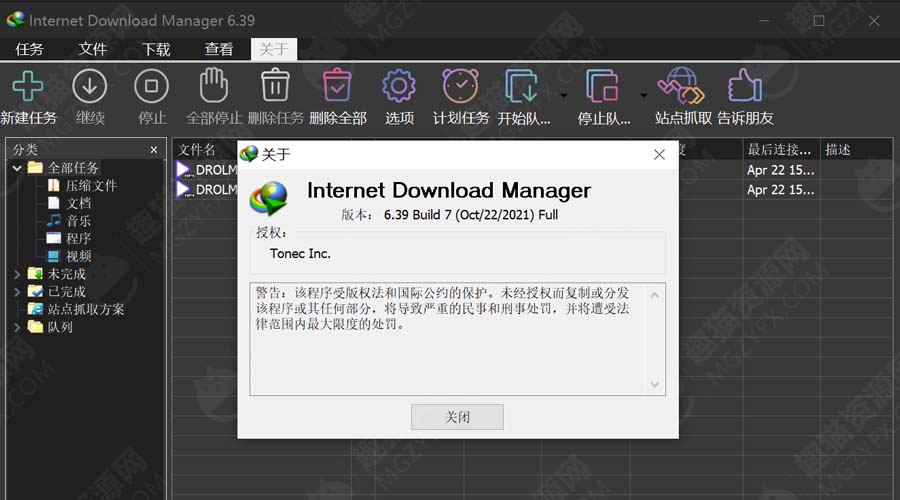Click the 删除全部 (delete all) icon
This screenshot has width=900, height=500.
[x=337, y=85]
